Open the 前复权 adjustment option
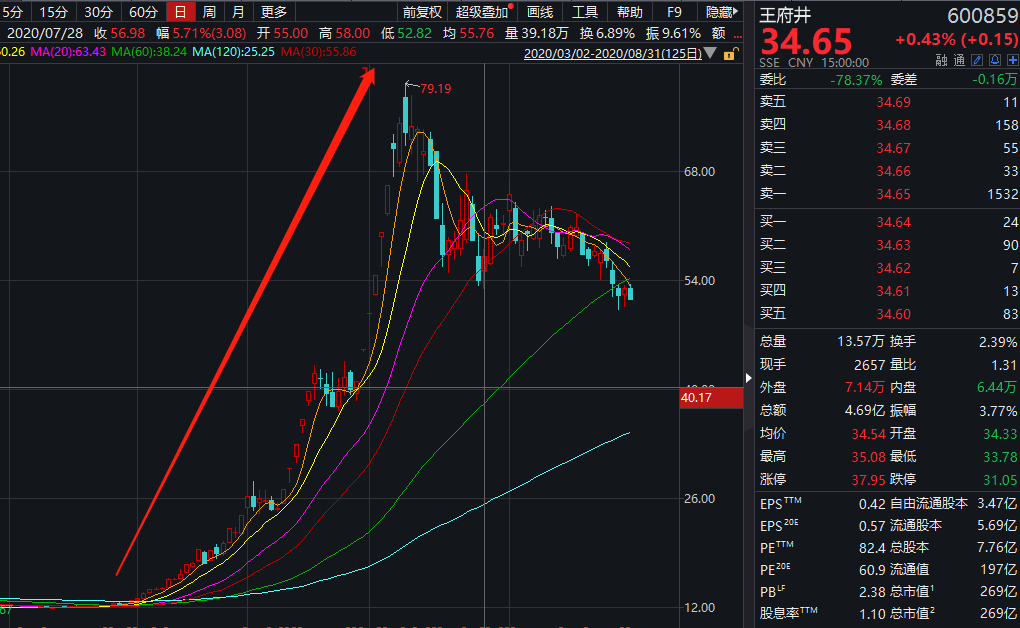Screen dimensions: 1020x628 click(422, 12)
